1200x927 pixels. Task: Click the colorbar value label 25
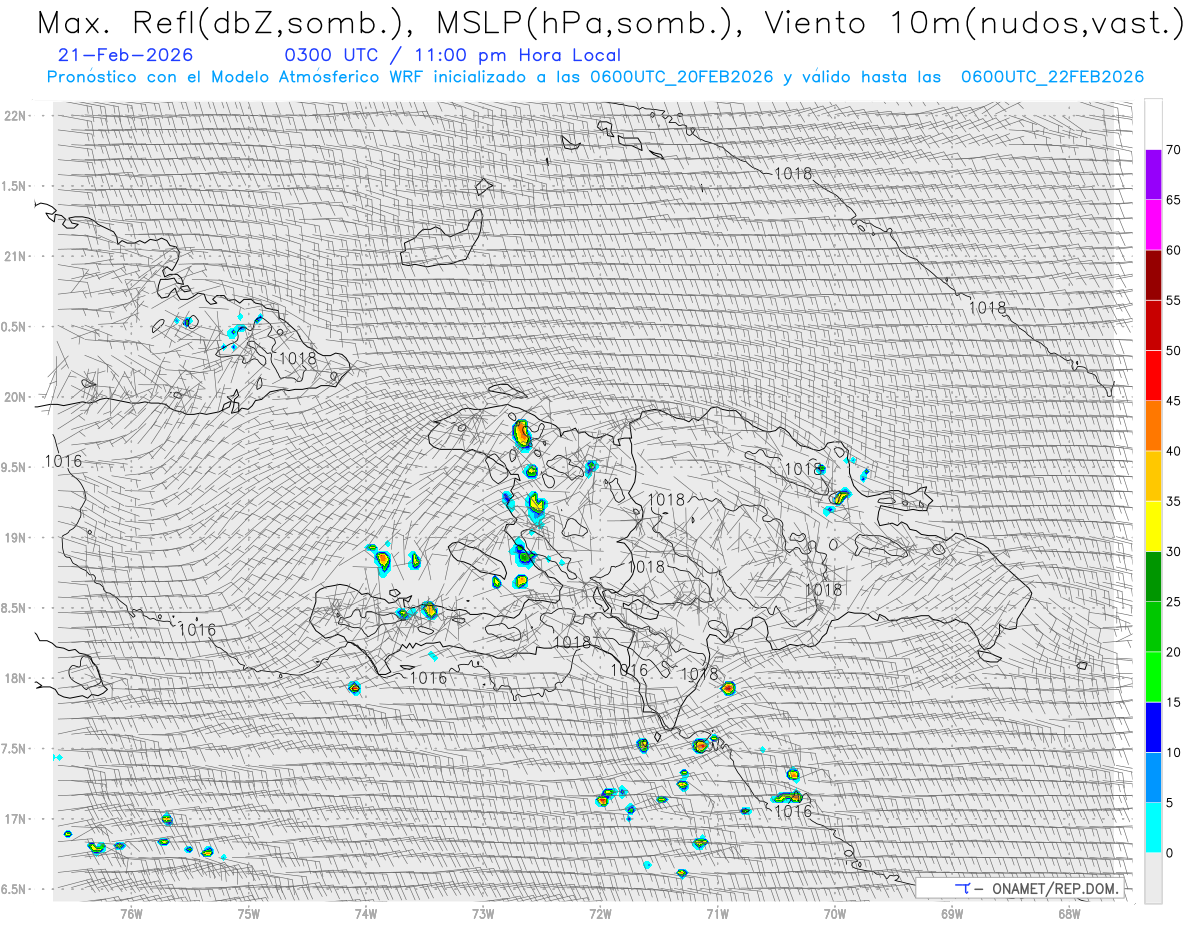pyautogui.click(x=1175, y=602)
